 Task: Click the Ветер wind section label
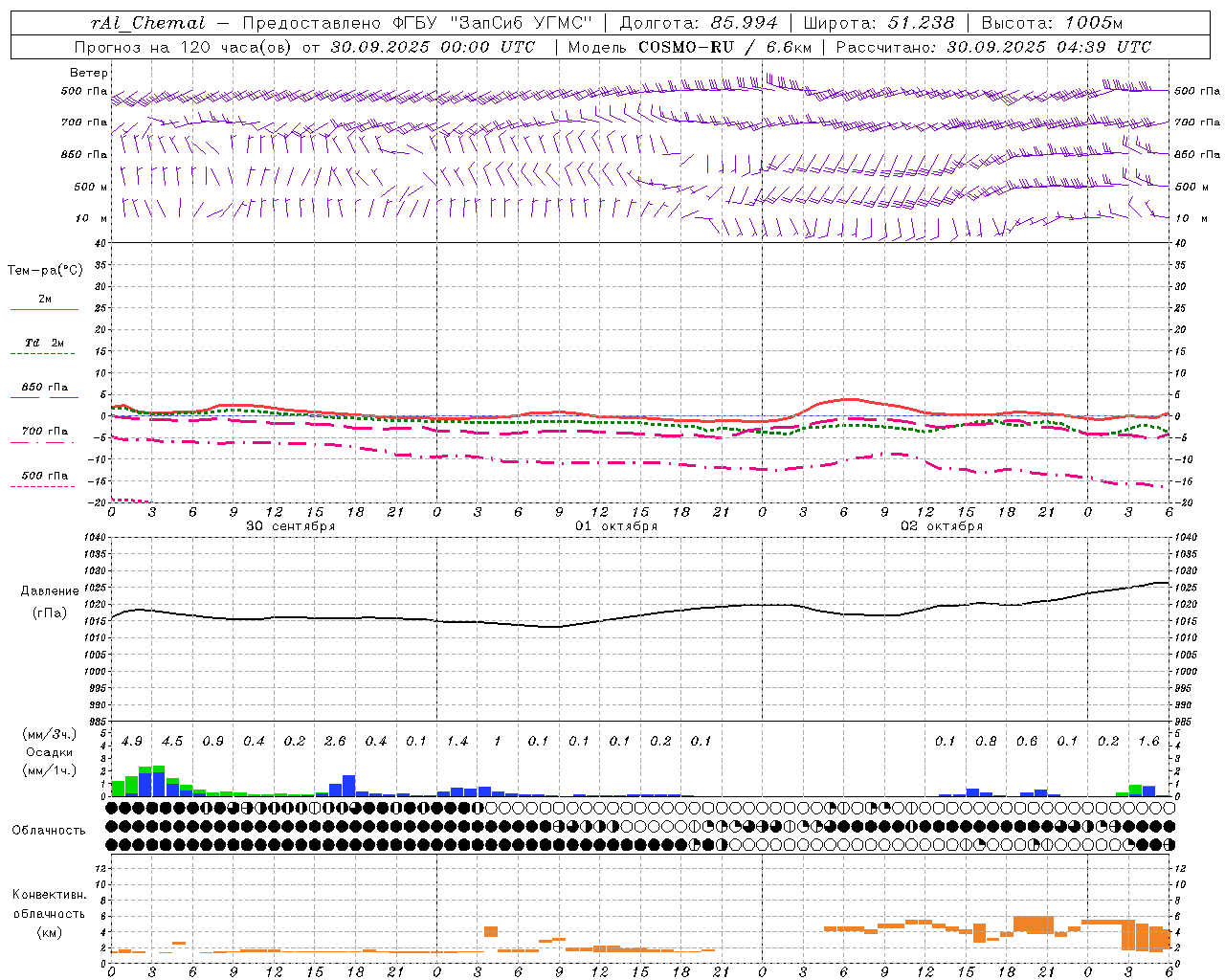(89, 73)
